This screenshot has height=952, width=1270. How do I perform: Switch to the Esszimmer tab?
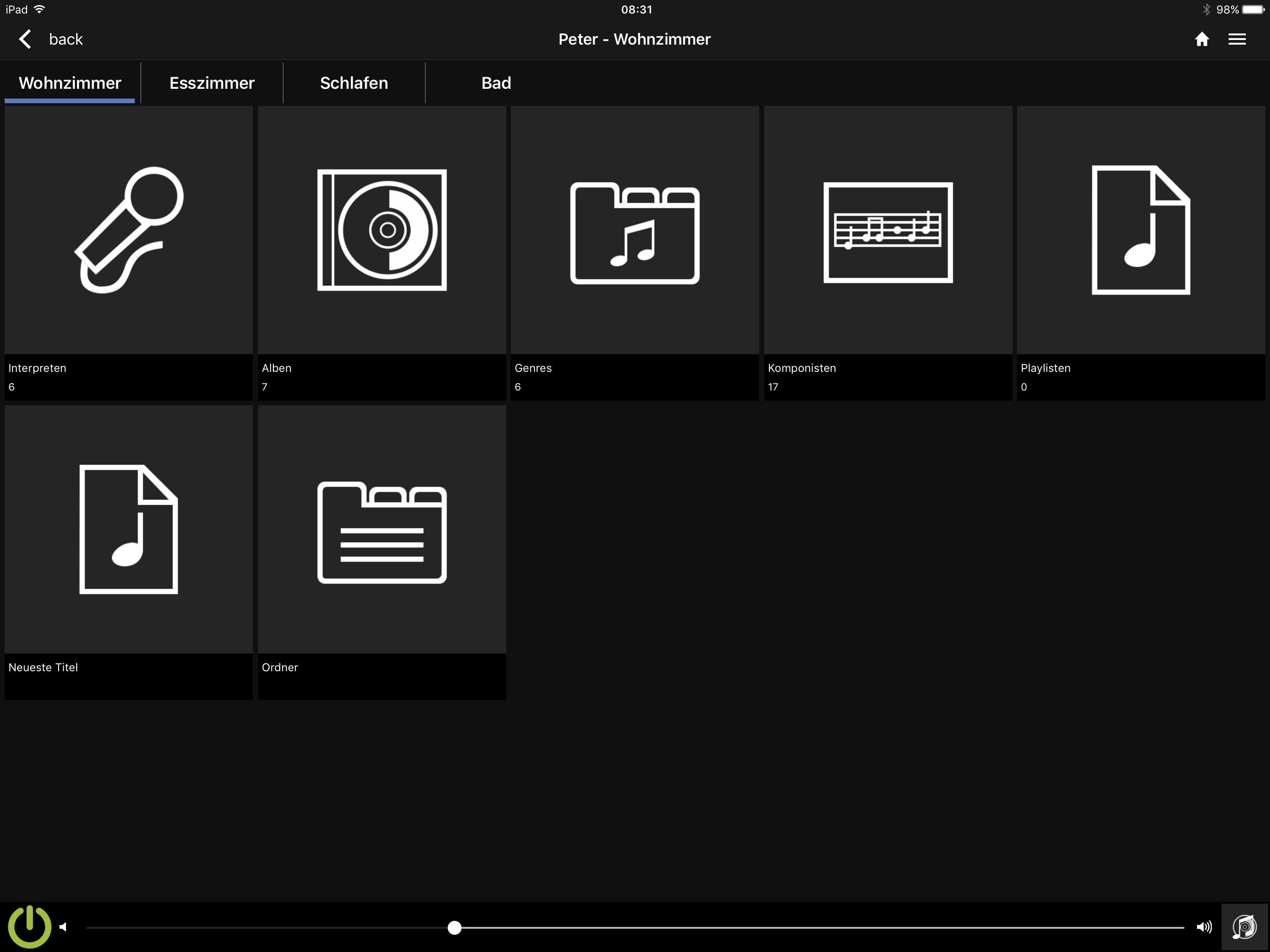[212, 83]
